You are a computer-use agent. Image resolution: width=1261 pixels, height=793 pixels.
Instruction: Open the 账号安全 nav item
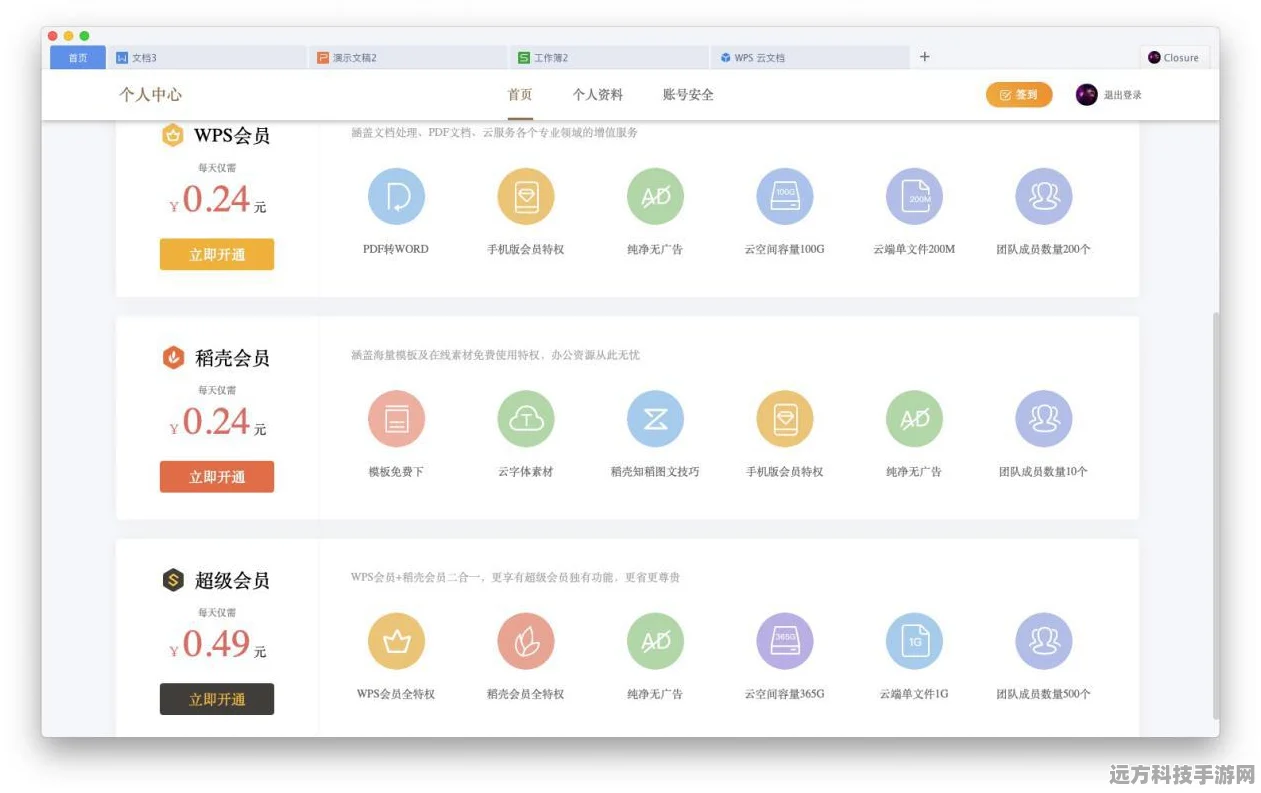(x=688, y=95)
